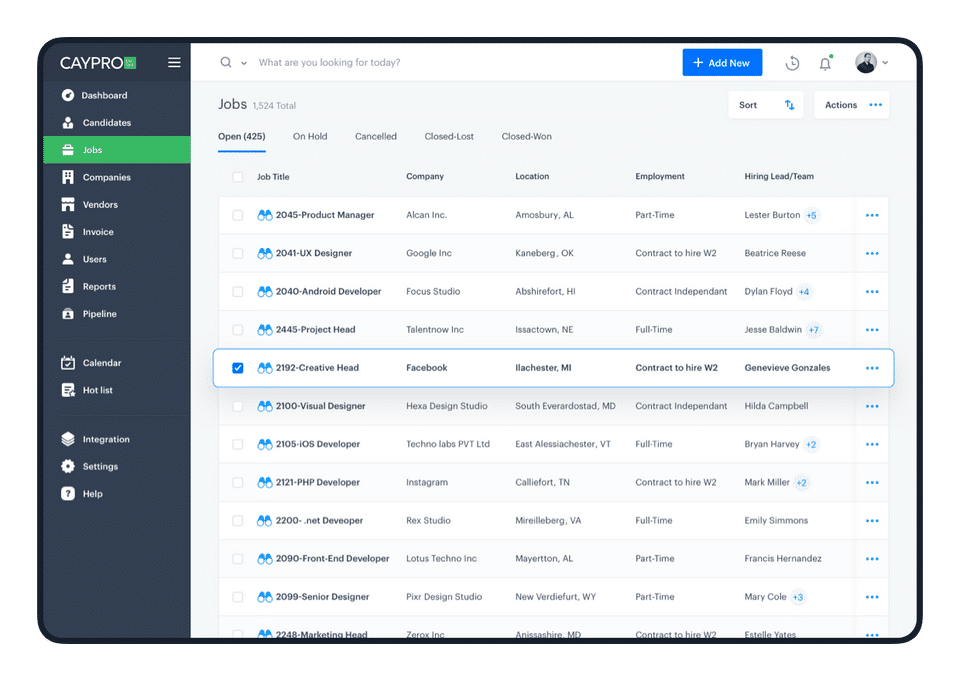Click the +7 team badge beside Jesse Baldwin
Screen dimensions: 960x681
tap(813, 330)
